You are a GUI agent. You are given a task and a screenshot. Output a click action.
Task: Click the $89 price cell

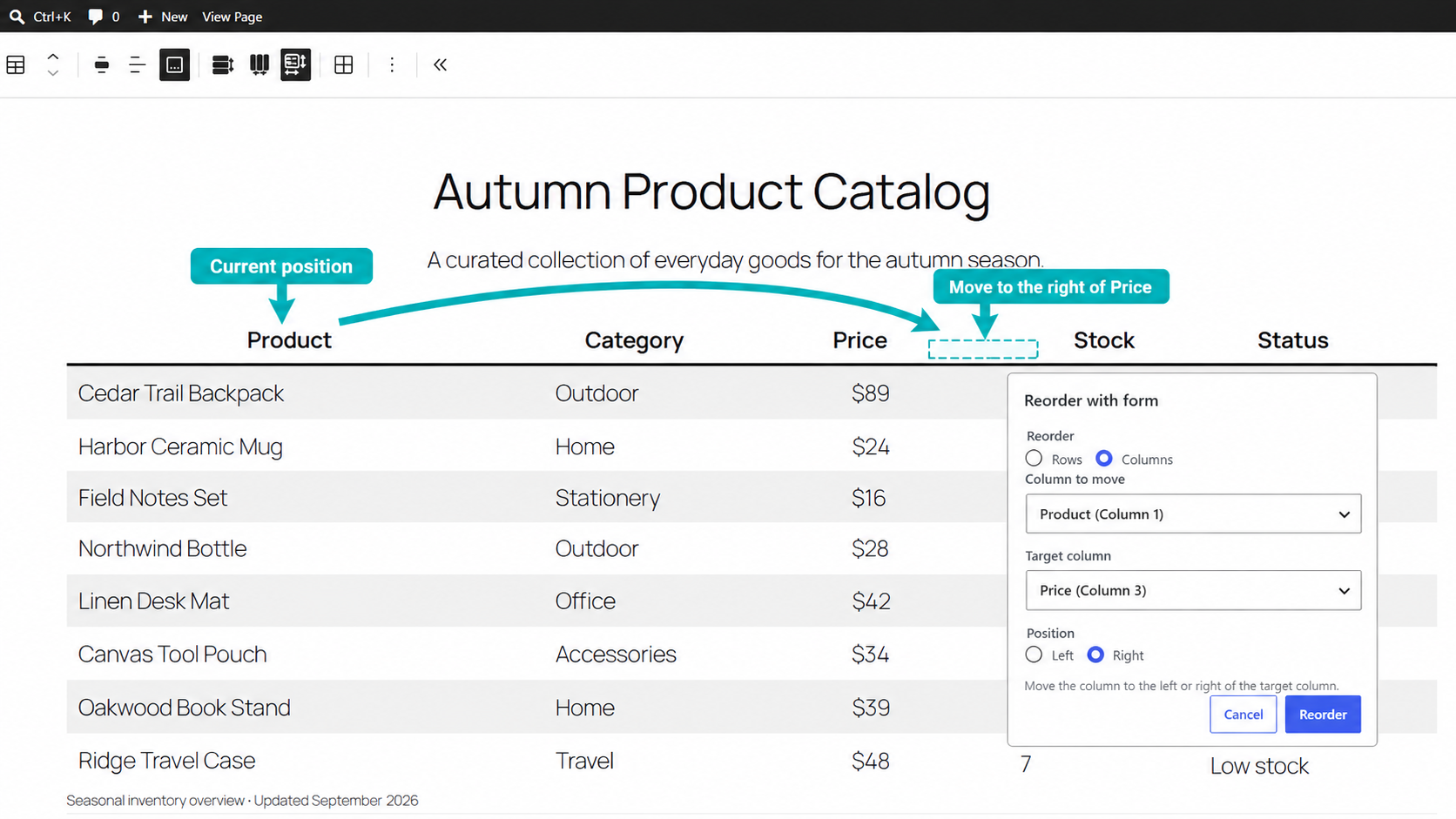point(871,393)
